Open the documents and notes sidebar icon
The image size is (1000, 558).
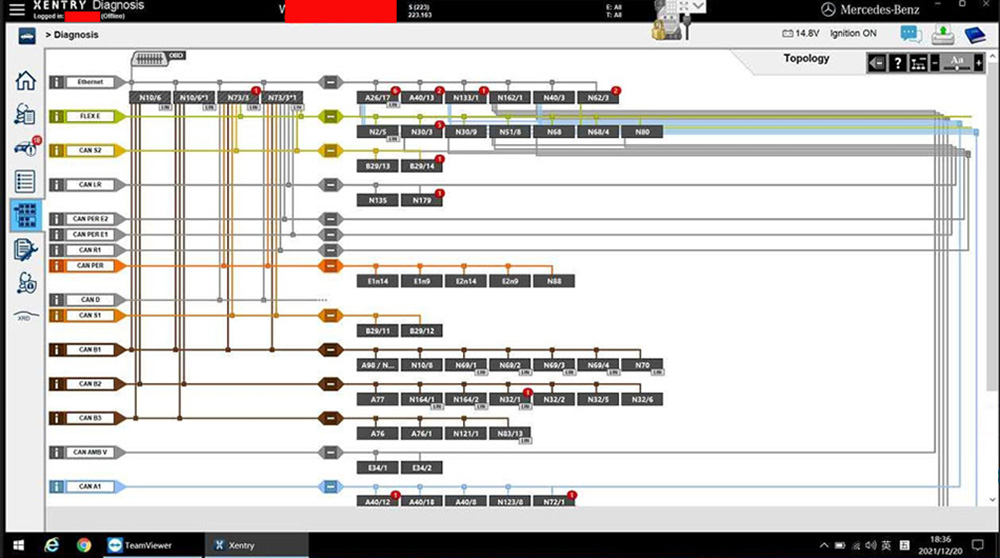pyautogui.click(x=26, y=249)
